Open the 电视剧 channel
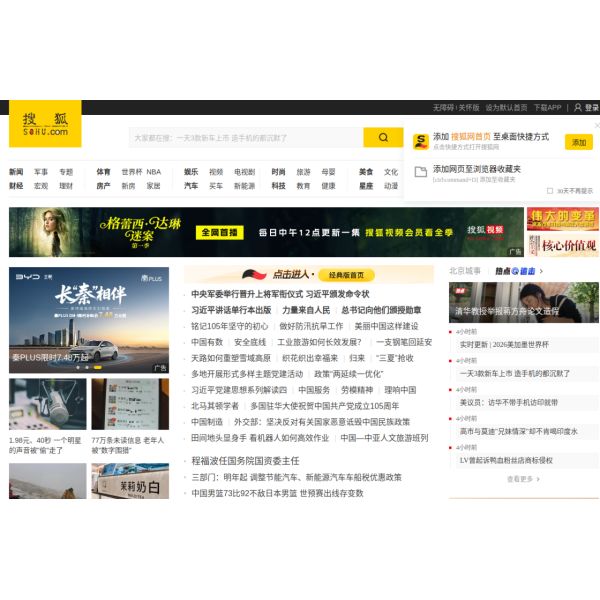600x600 pixels. click(245, 172)
